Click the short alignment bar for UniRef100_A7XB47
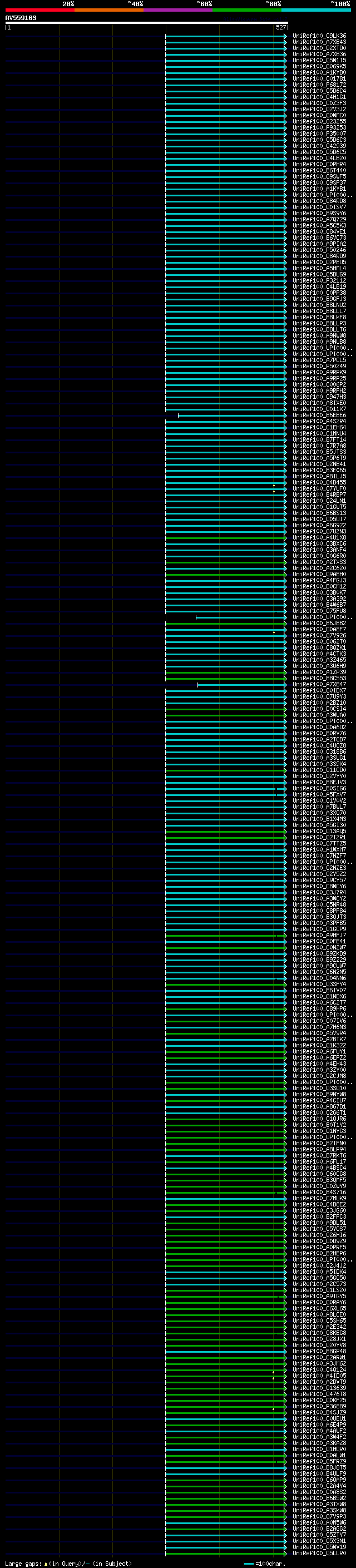This screenshot has height=1568, width=356. (x=241, y=685)
